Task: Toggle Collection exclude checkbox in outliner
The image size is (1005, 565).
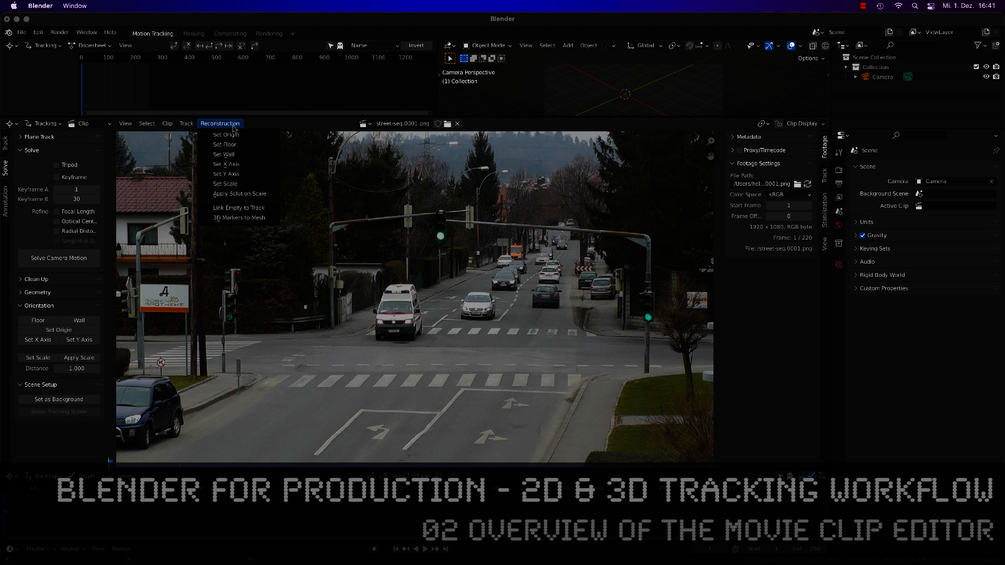Action: pos(976,67)
